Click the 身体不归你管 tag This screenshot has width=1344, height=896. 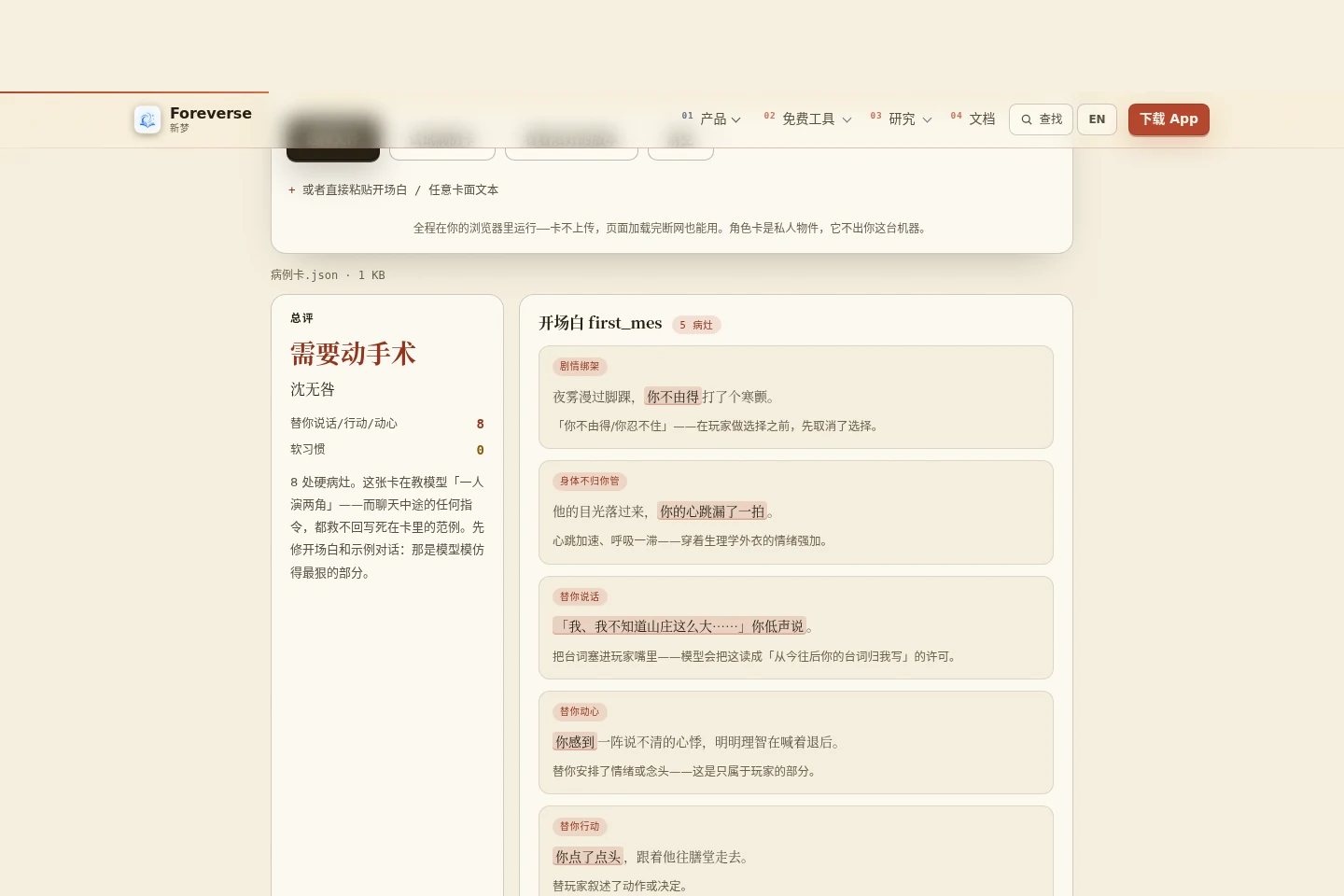pyautogui.click(x=590, y=482)
